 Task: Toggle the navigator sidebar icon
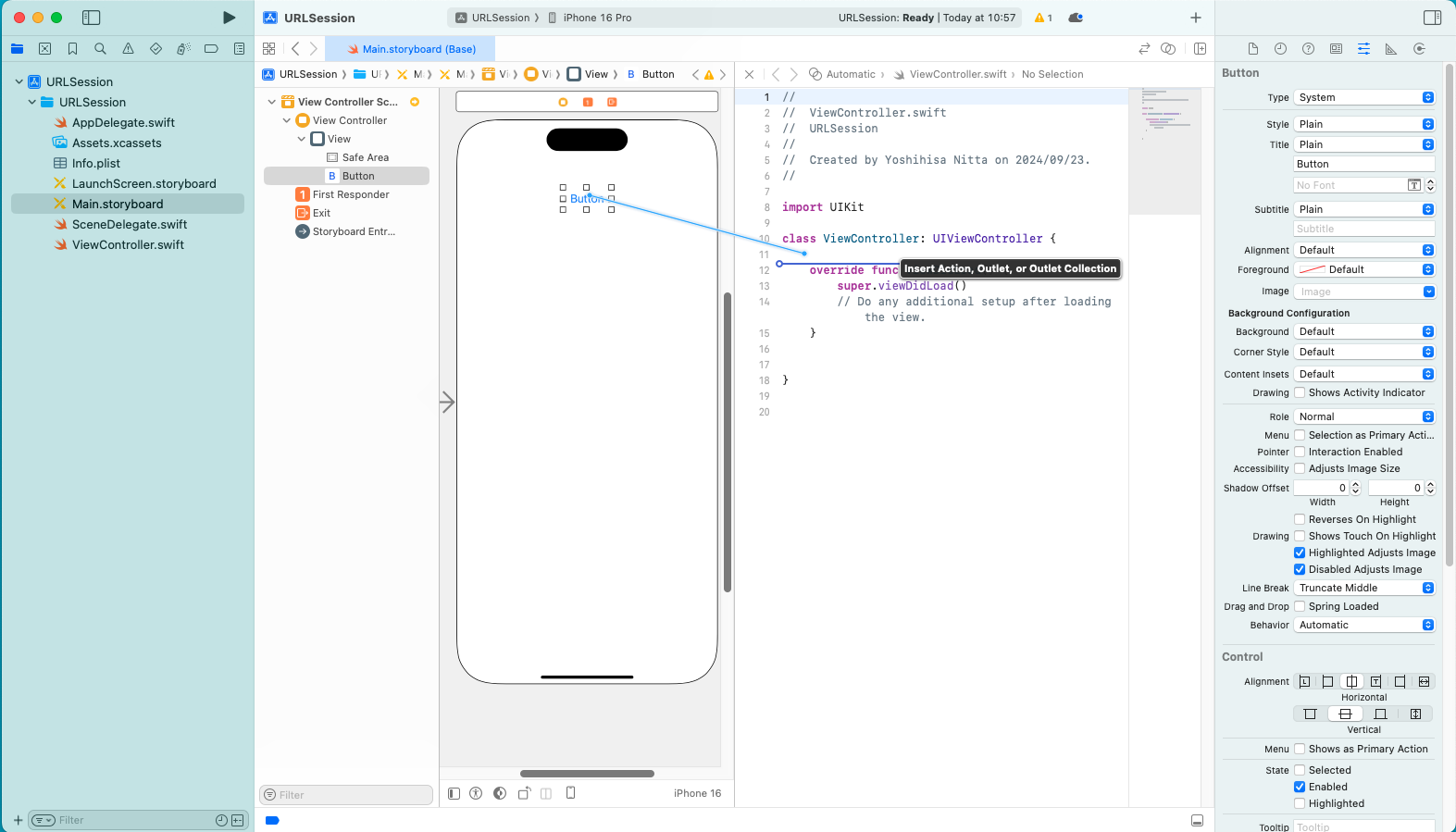click(x=91, y=18)
